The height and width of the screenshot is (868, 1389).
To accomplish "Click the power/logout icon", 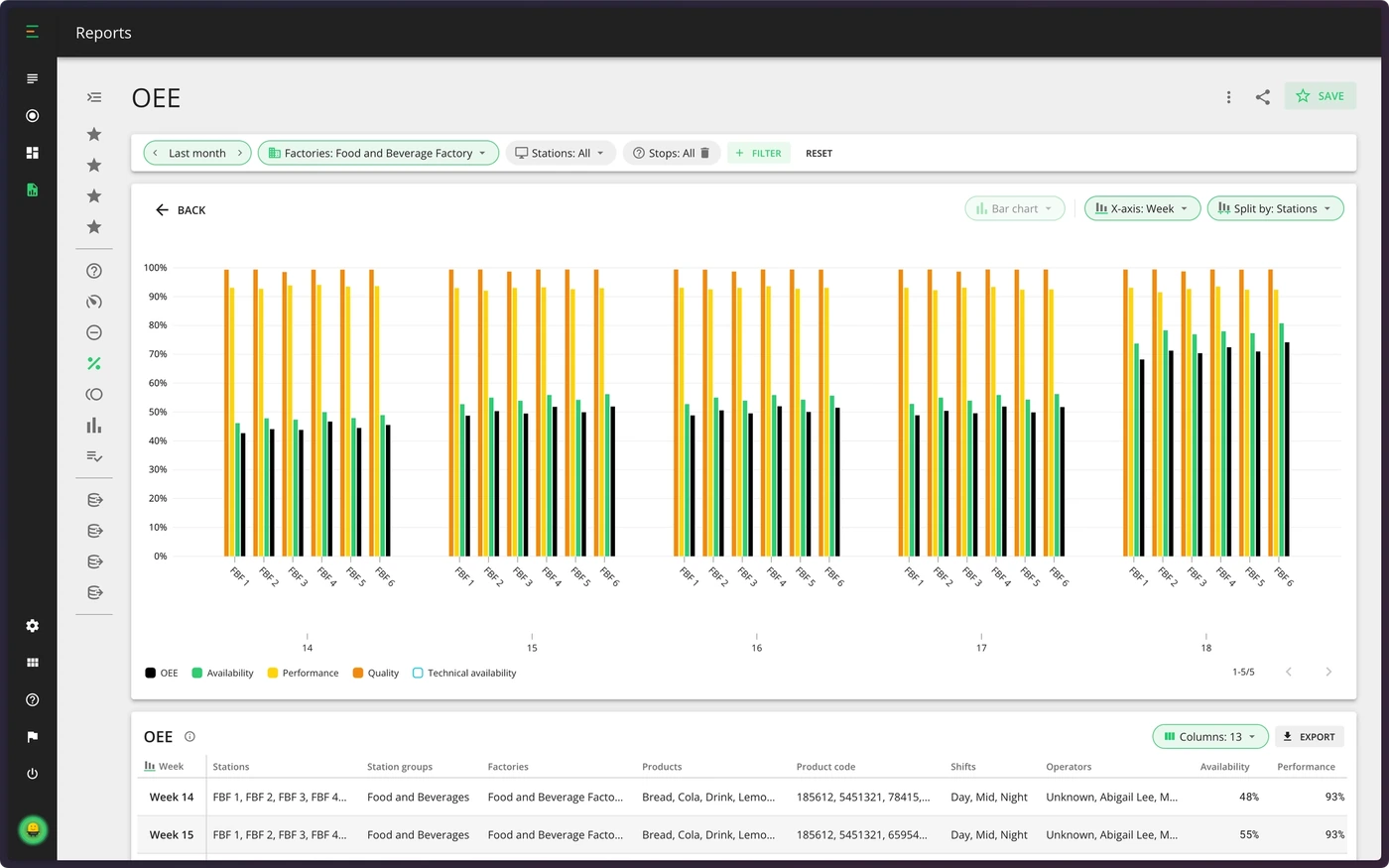I will (x=32, y=774).
